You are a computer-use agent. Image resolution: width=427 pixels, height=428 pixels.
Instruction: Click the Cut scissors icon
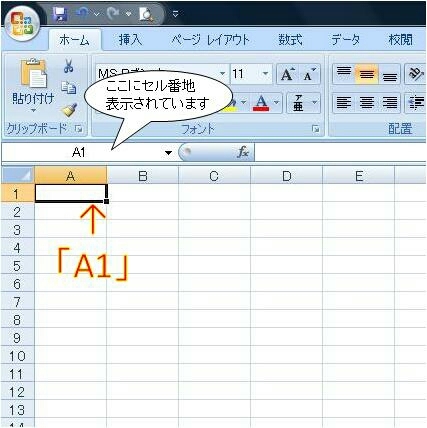coord(69,66)
